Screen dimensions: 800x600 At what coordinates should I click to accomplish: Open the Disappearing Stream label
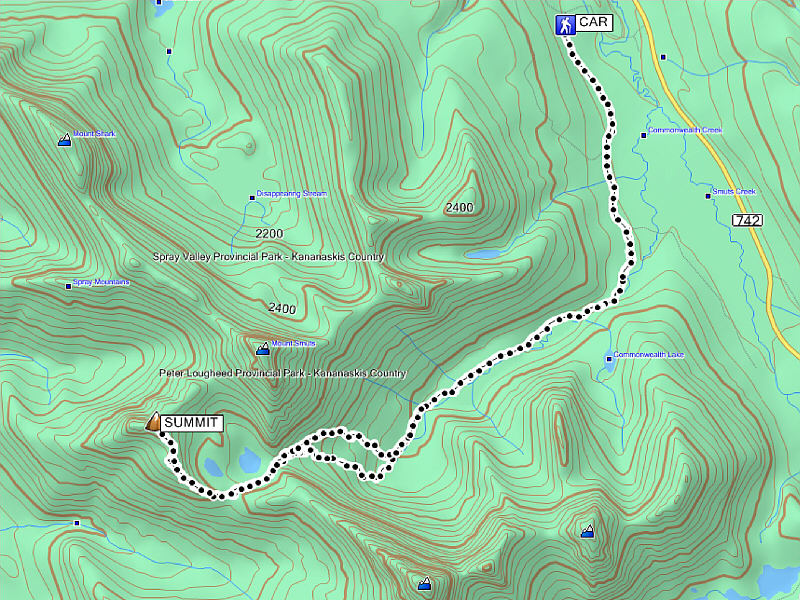(291, 194)
